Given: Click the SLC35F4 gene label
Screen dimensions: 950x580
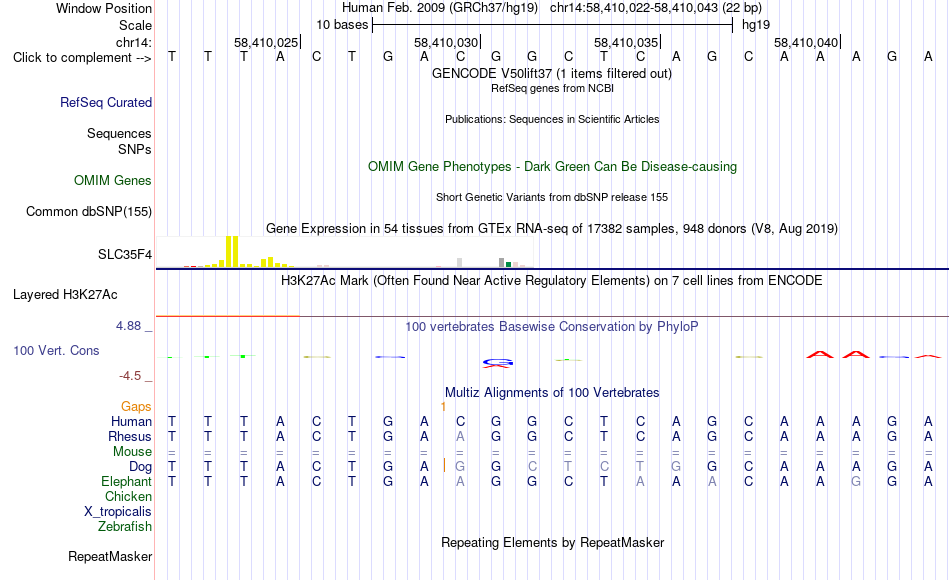Looking at the screenshot, I should click(x=125, y=255).
